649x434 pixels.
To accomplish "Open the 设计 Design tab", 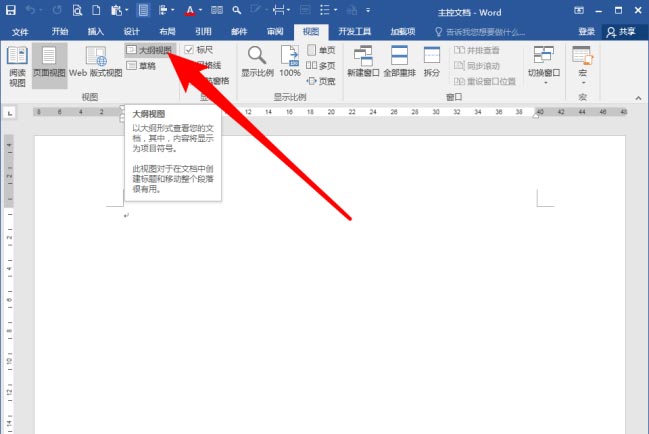I will tap(132, 31).
